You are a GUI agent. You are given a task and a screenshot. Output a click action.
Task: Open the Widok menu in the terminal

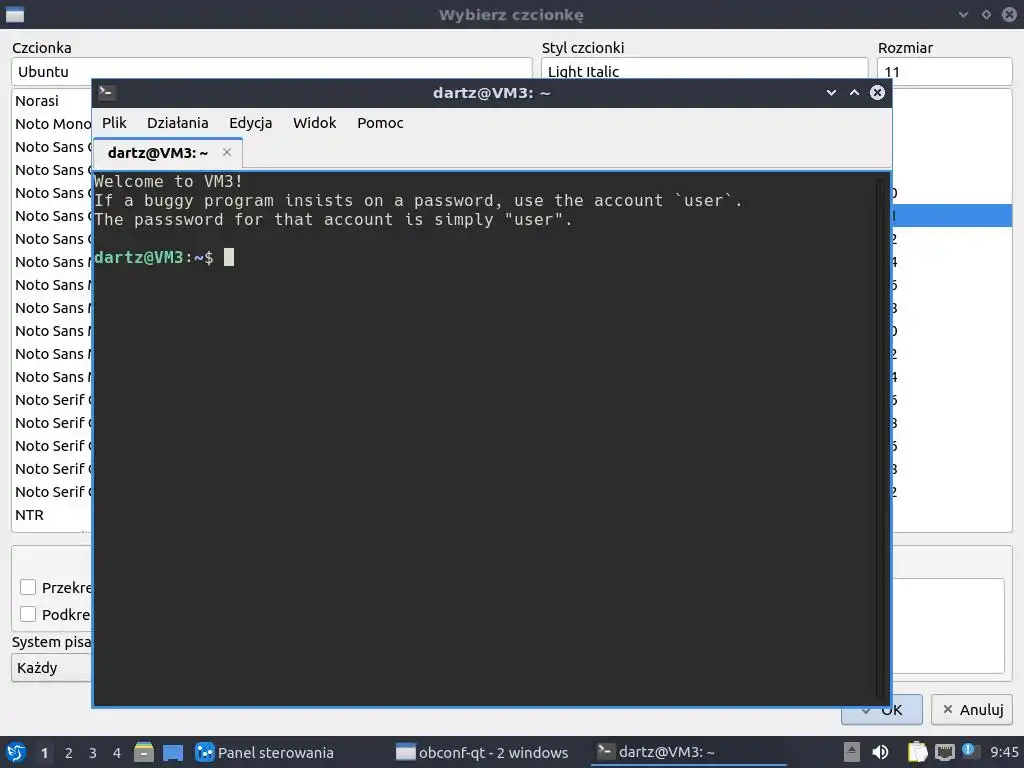315,123
